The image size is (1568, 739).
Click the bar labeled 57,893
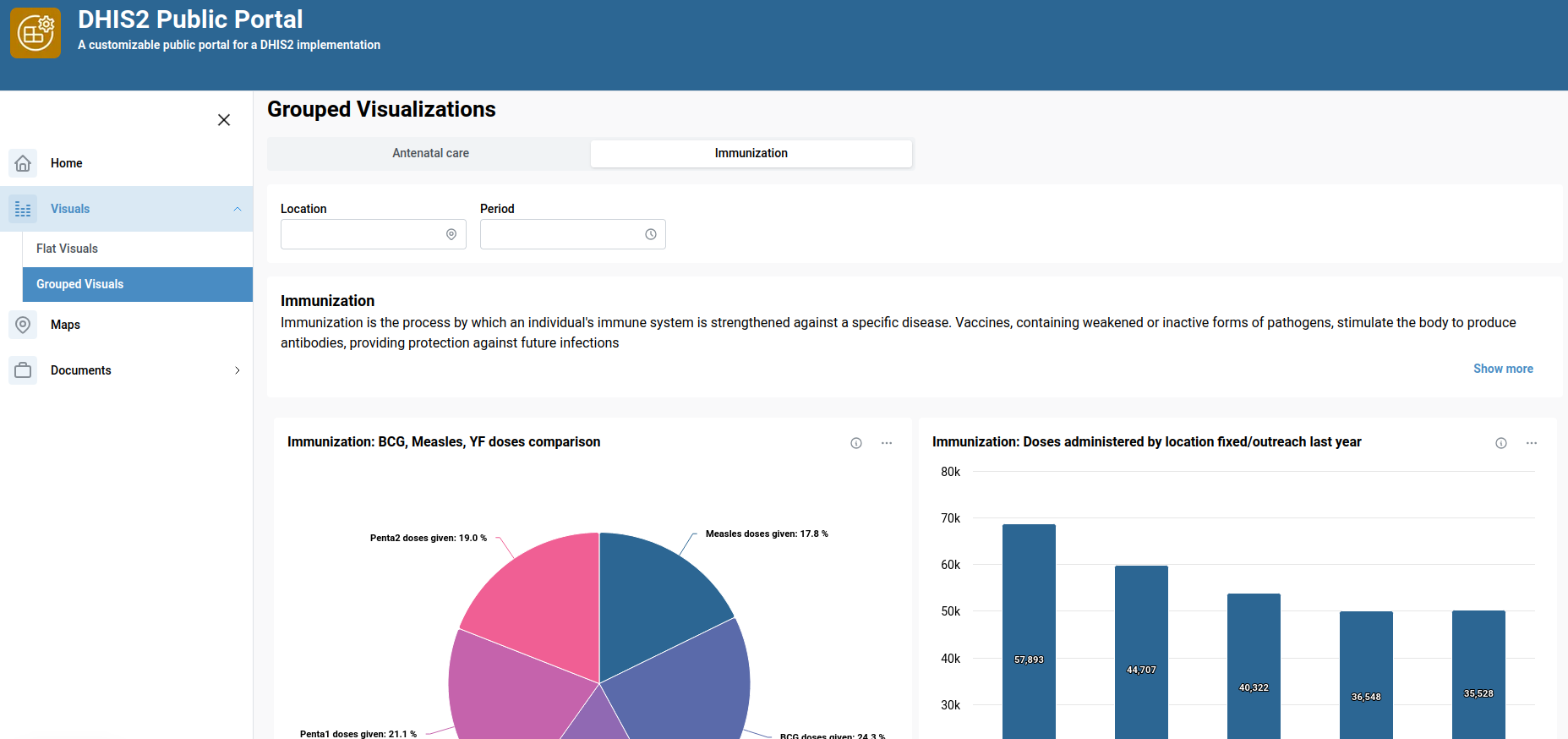(1029, 632)
